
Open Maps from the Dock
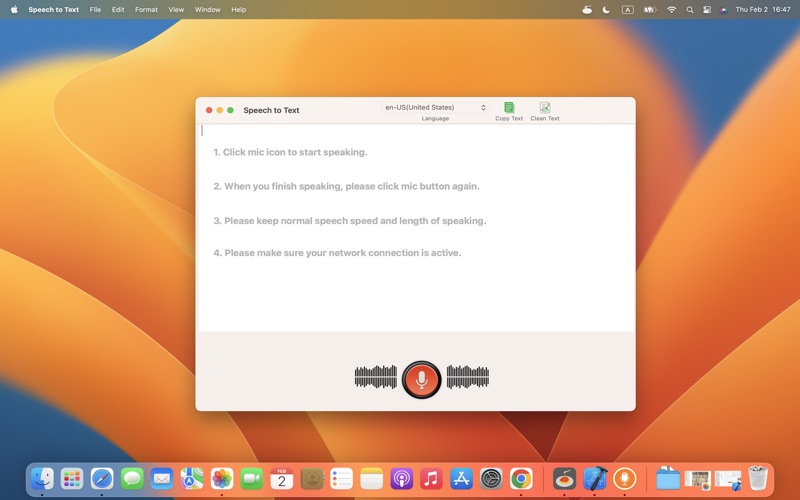coord(192,479)
